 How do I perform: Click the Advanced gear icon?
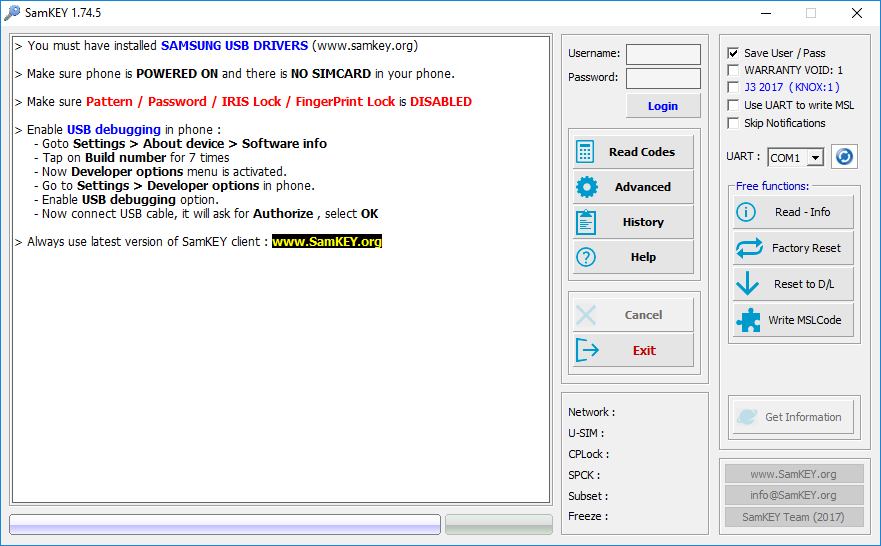(587, 187)
